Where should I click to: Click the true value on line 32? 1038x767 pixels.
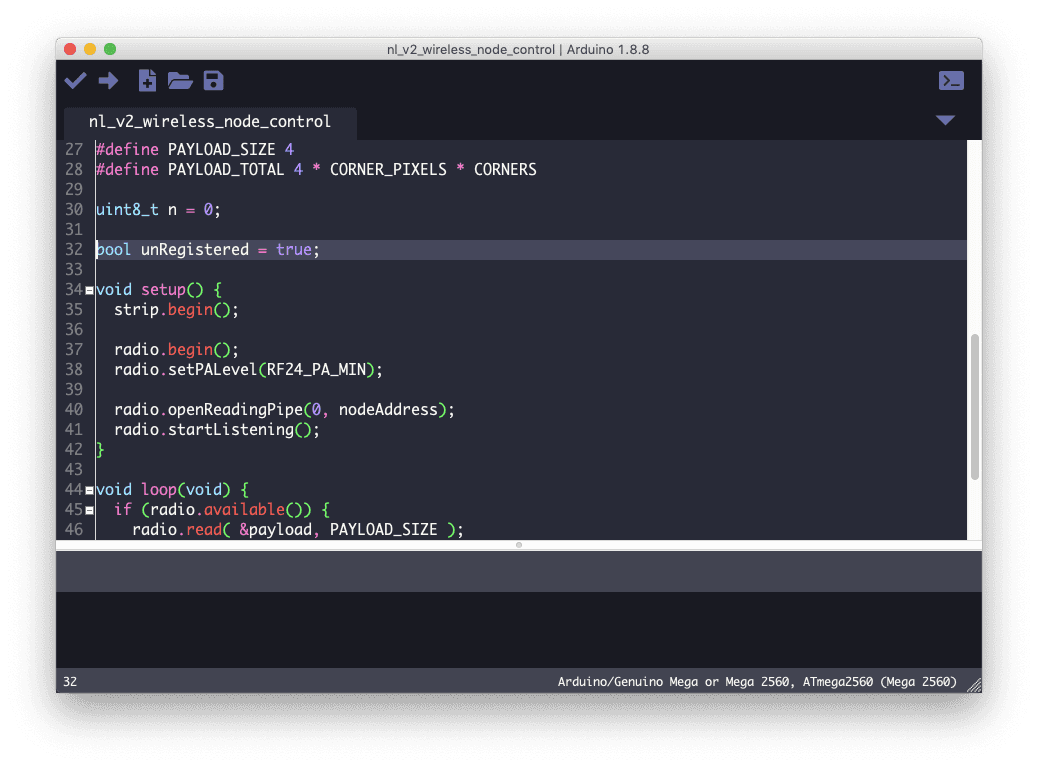[293, 249]
